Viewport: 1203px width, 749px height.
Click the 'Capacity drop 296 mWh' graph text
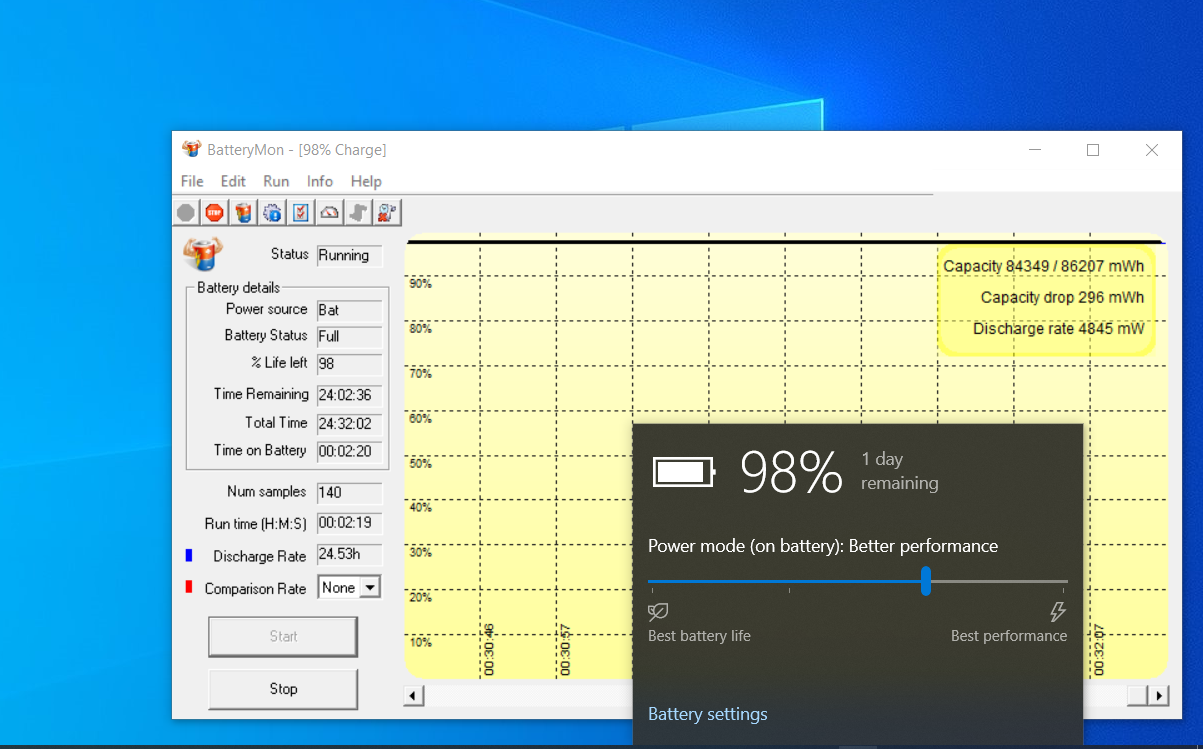tap(1062, 297)
